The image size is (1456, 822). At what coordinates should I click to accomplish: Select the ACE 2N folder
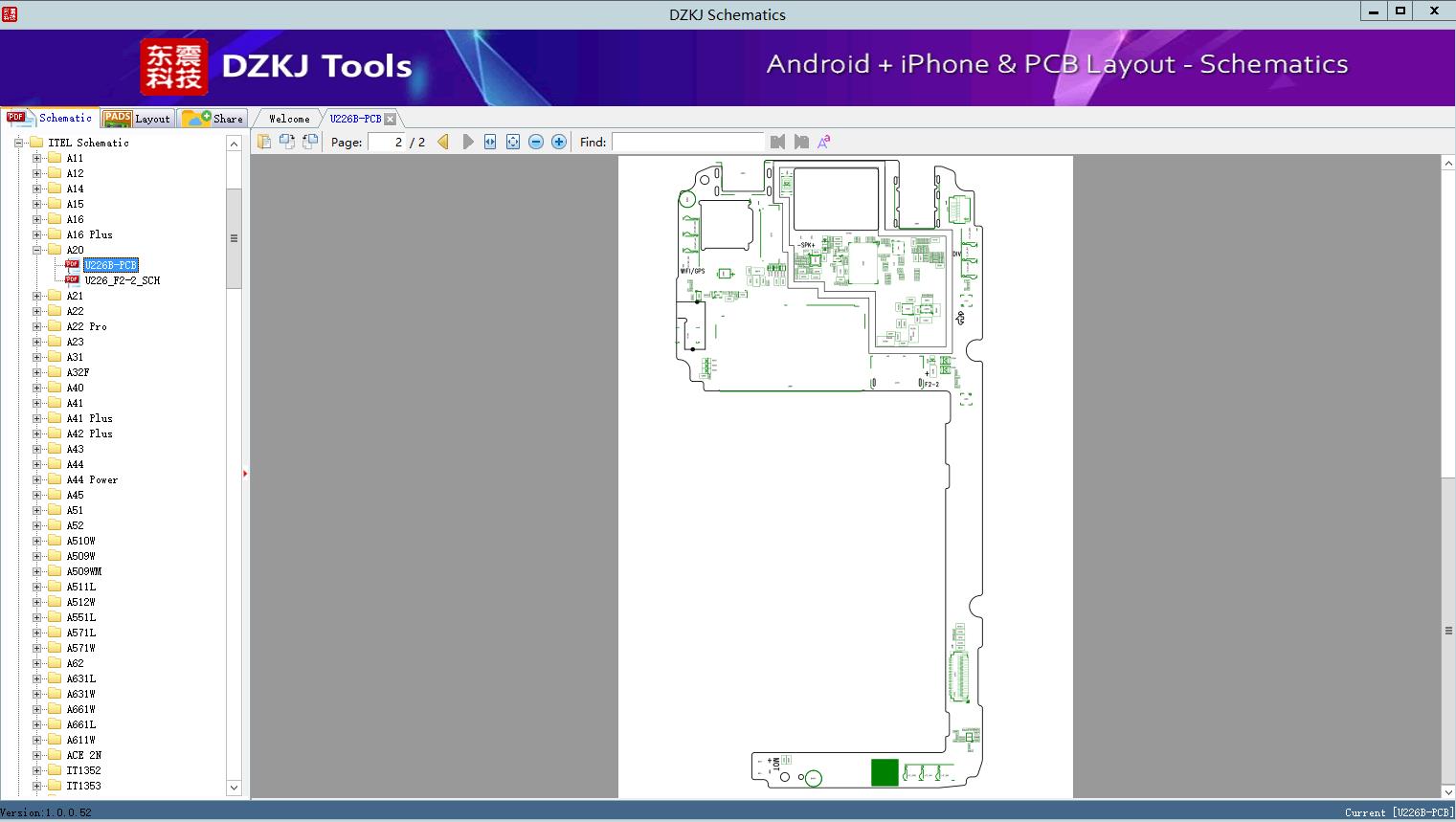coord(84,755)
